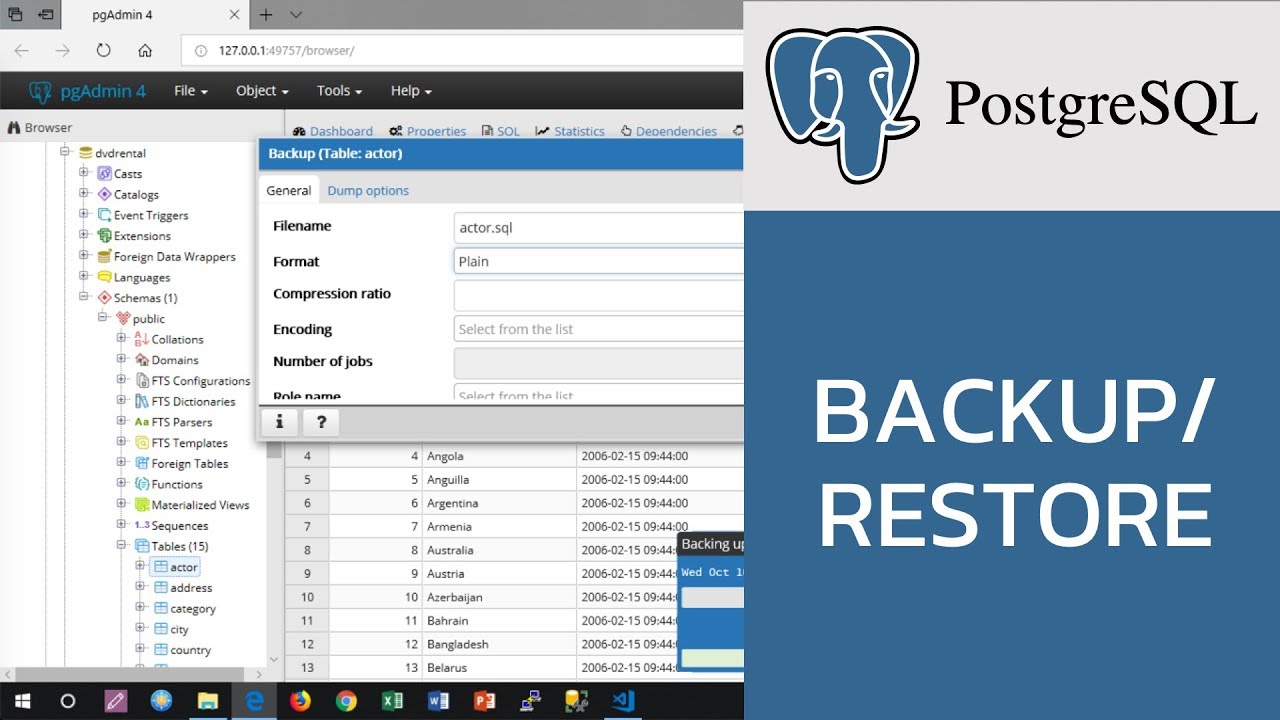Viewport: 1280px width, 720px height.
Task: Collapse the Schemas (1) node
Action: (85, 298)
